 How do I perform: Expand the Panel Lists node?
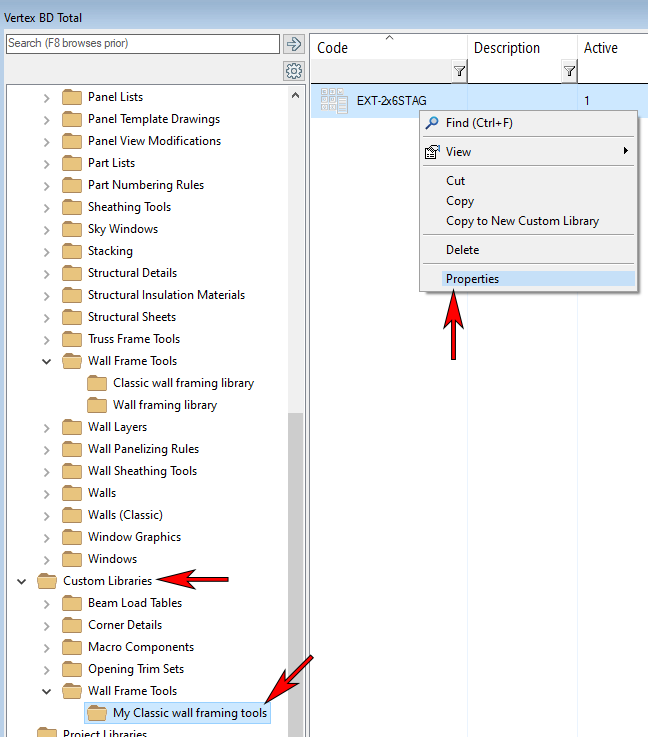point(47,98)
